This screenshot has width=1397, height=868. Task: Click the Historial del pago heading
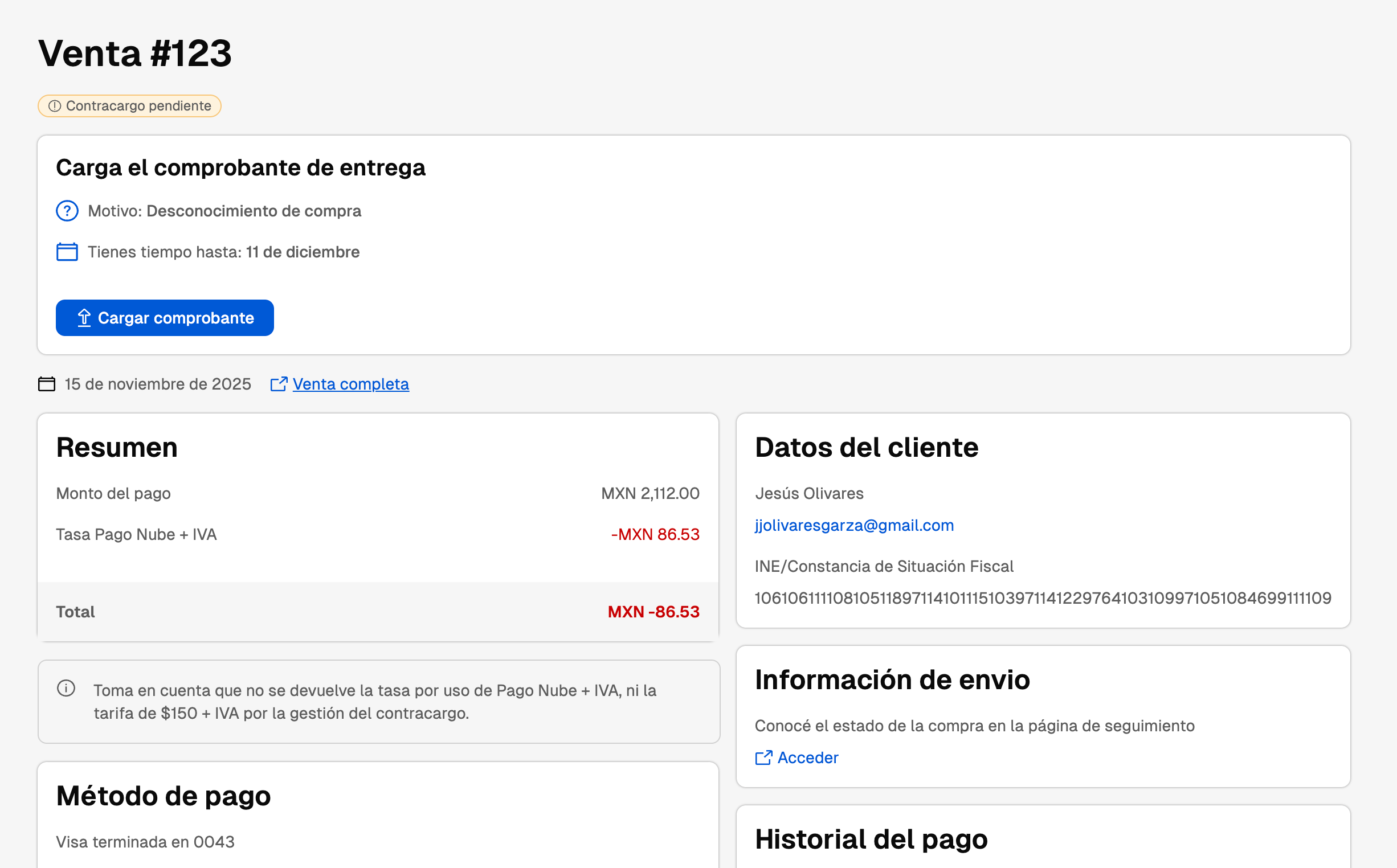[871, 840]
